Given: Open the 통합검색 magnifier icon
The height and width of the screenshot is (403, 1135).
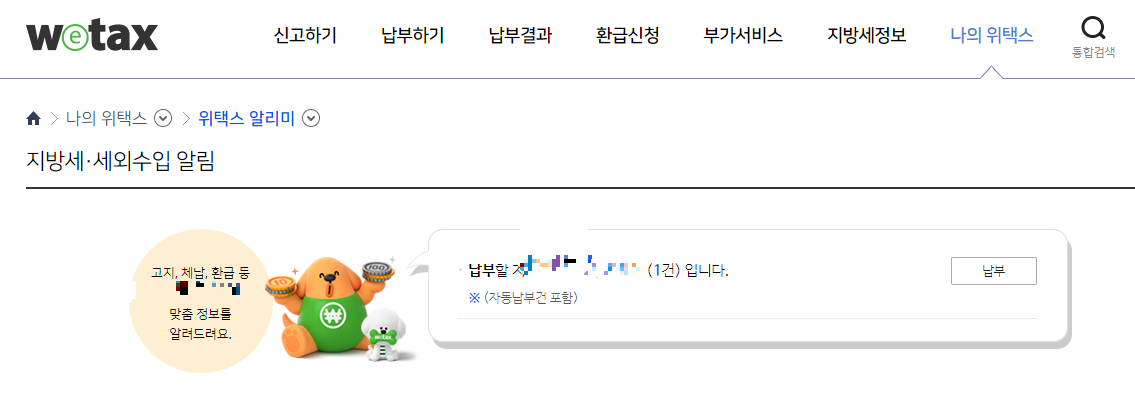Looking at the screenshot, I should tap(1093, 29).
